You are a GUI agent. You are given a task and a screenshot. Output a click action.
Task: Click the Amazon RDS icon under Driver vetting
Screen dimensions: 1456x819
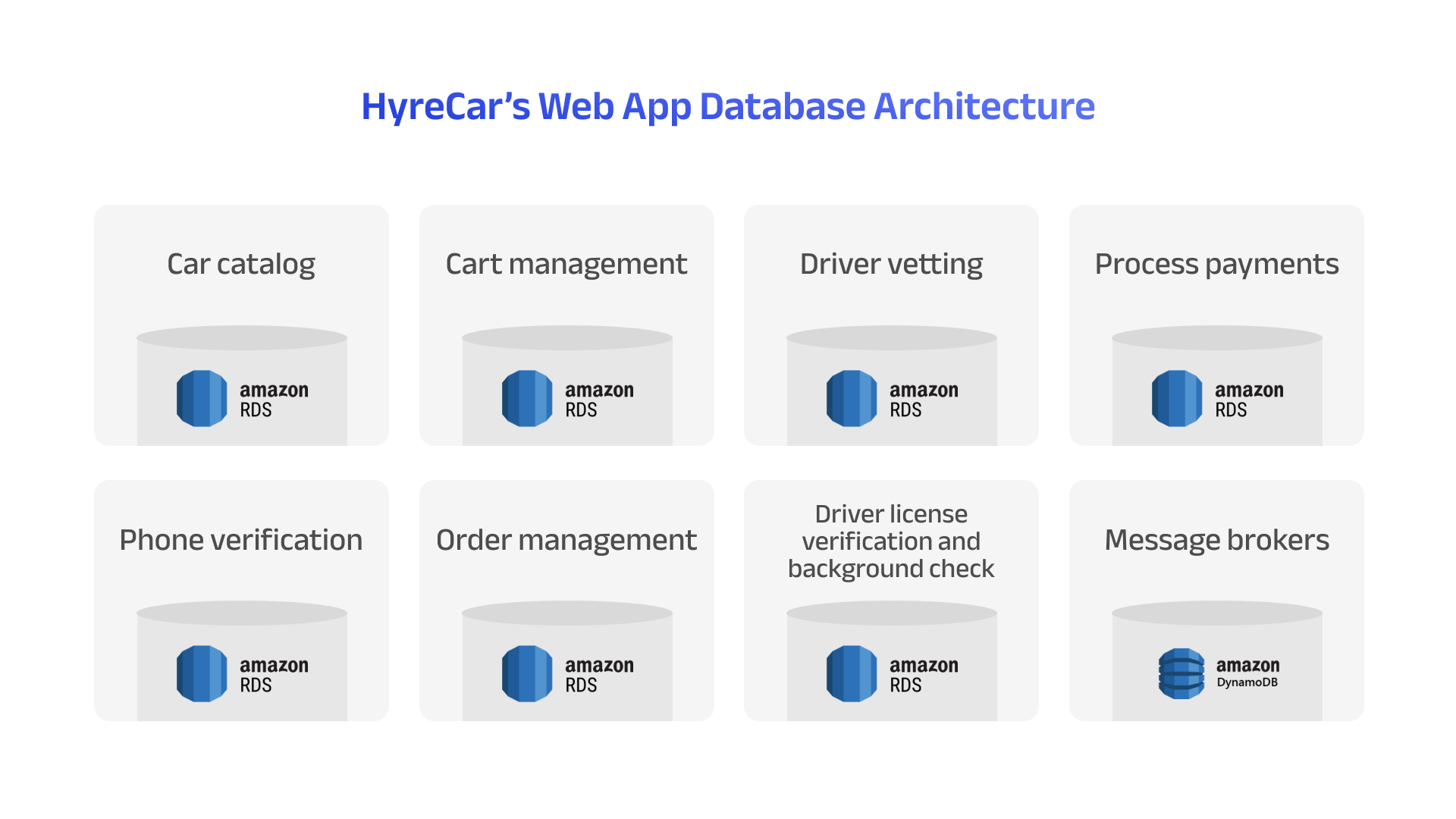852,398
